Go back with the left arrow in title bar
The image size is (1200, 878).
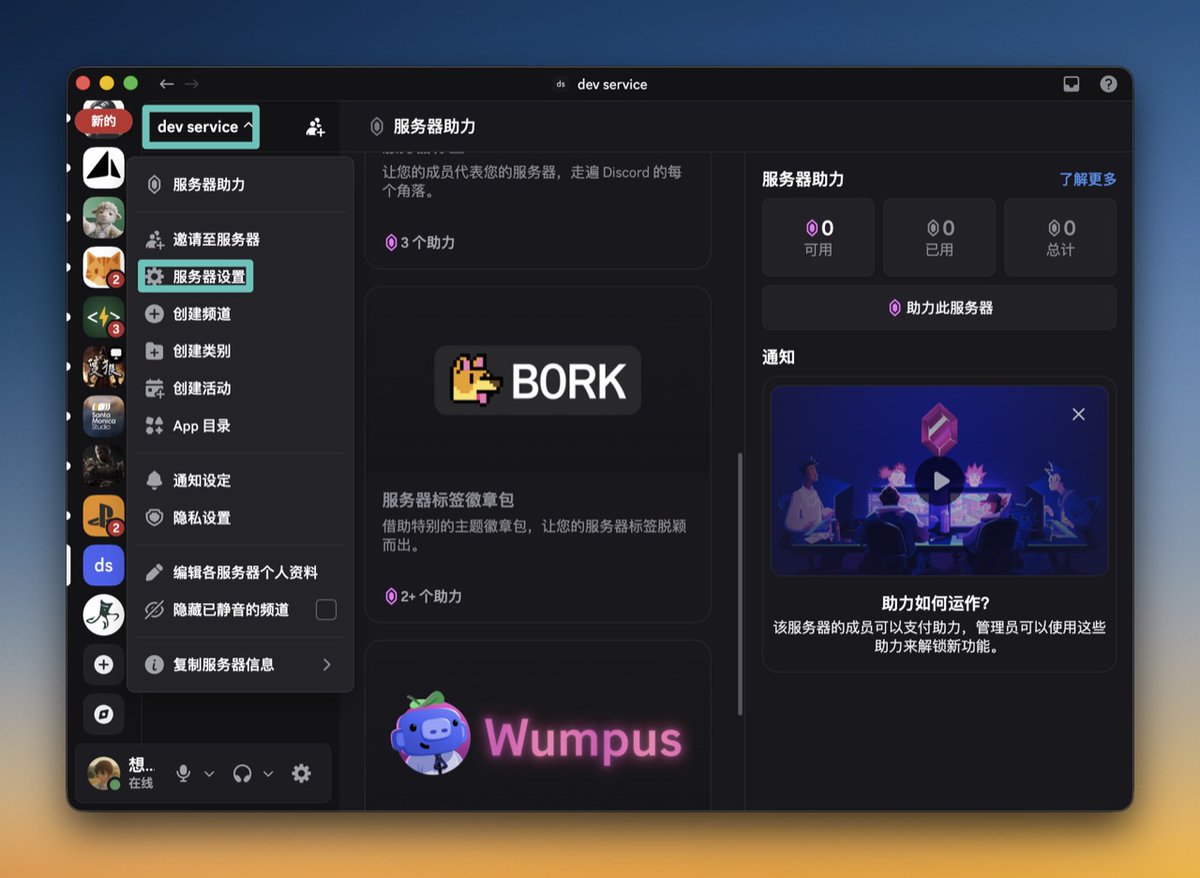(x=167, y=84)
